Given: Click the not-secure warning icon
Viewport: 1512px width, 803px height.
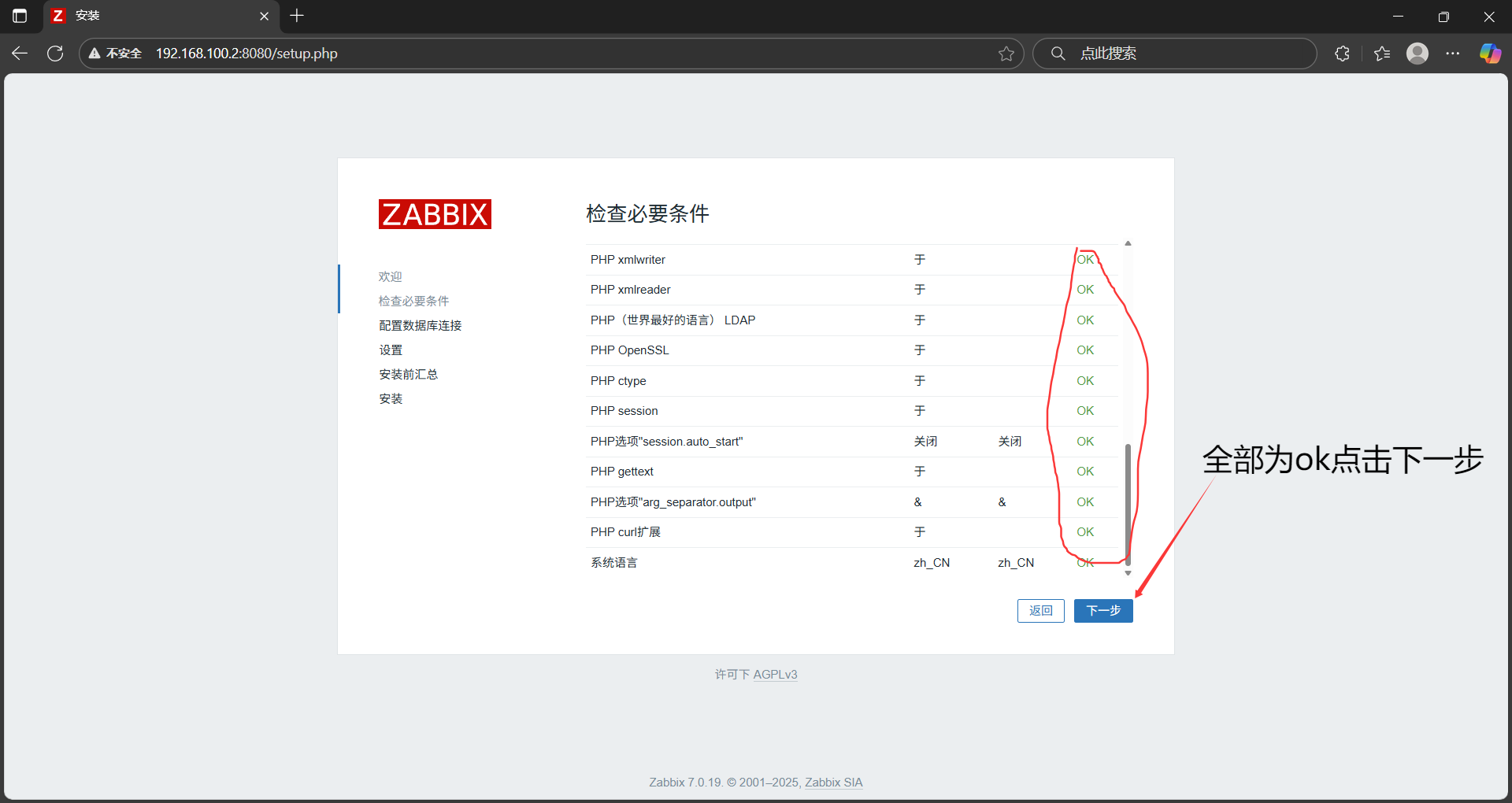Looking at the screenshot, I should [x=94, y=54].
